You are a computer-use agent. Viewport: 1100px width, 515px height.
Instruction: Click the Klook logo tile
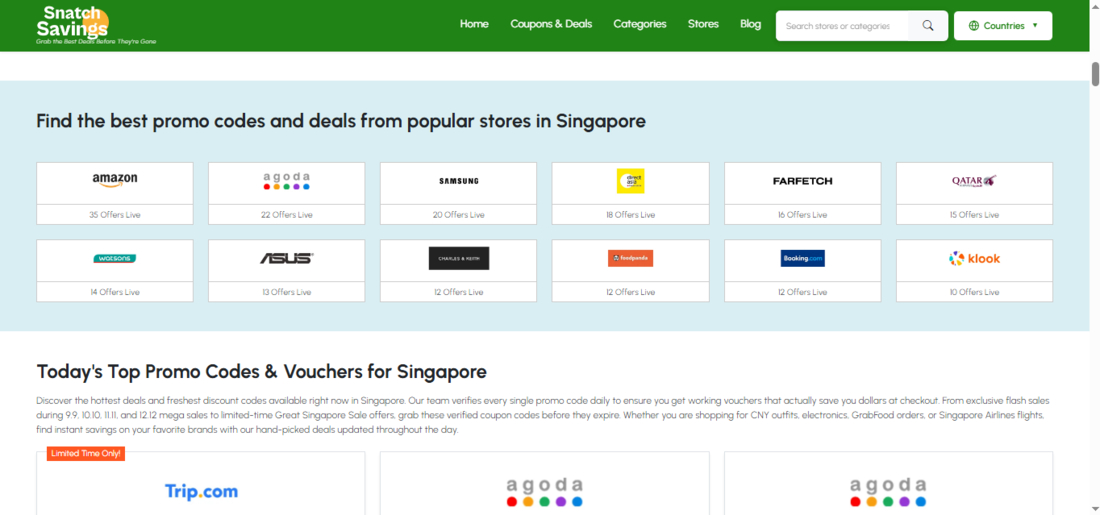coord(974,259)
